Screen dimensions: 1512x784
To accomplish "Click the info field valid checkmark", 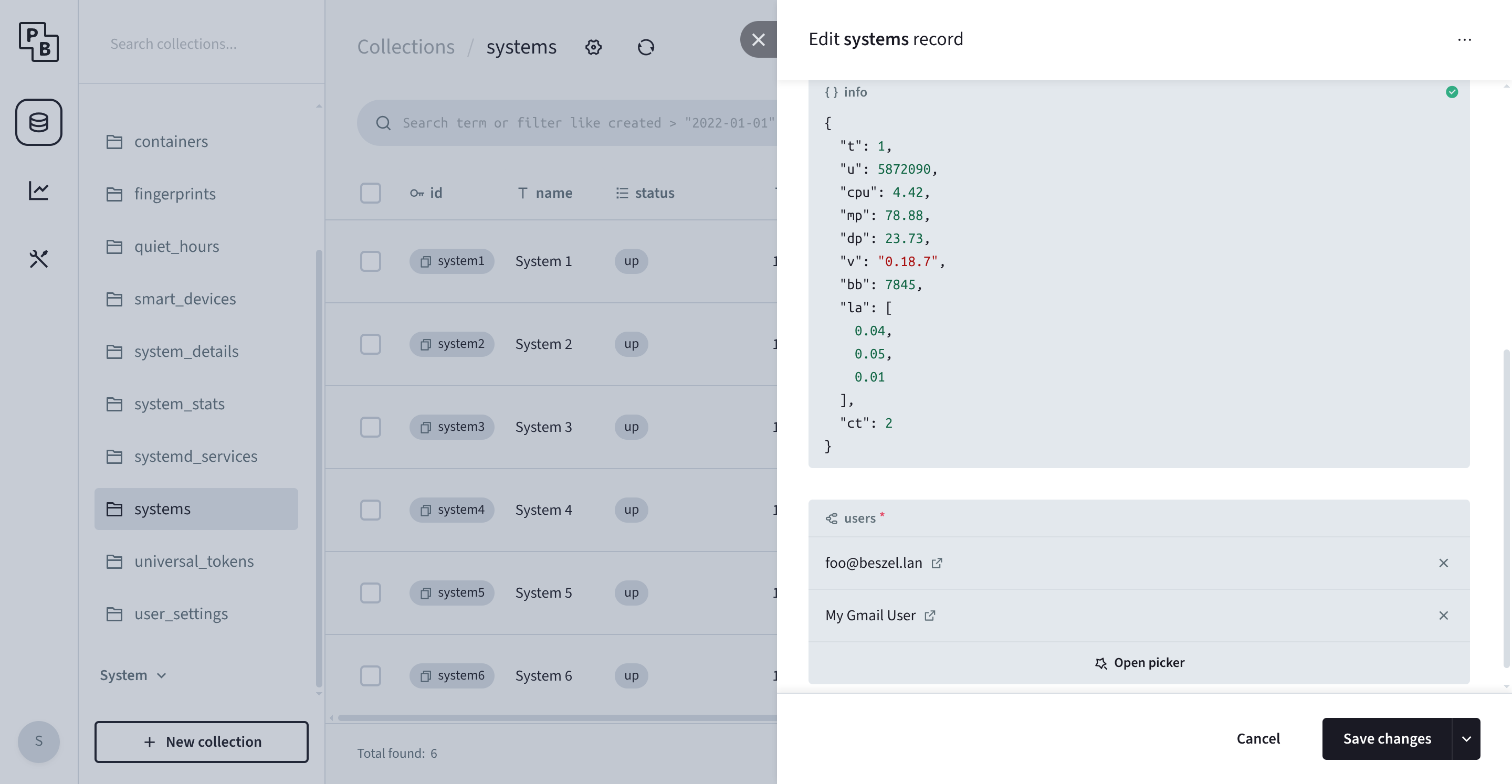I will click(1452, 92).
